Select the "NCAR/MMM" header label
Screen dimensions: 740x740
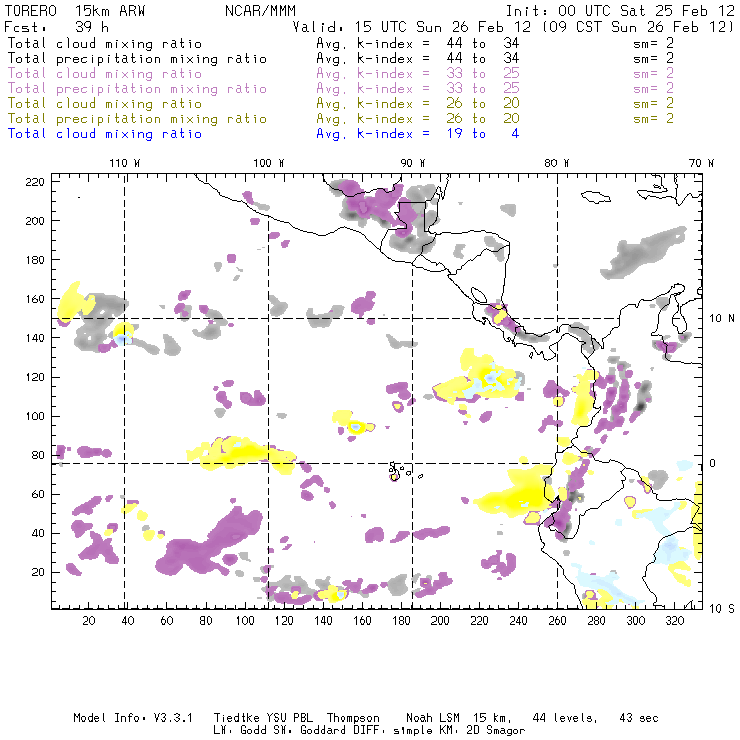260,11
